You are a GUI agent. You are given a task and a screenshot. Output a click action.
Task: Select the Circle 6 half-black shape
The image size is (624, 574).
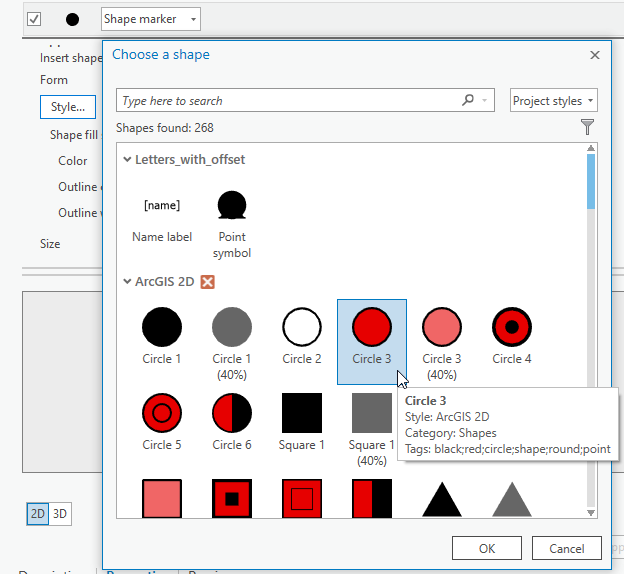pyautogui.click(x=232, y=421)
